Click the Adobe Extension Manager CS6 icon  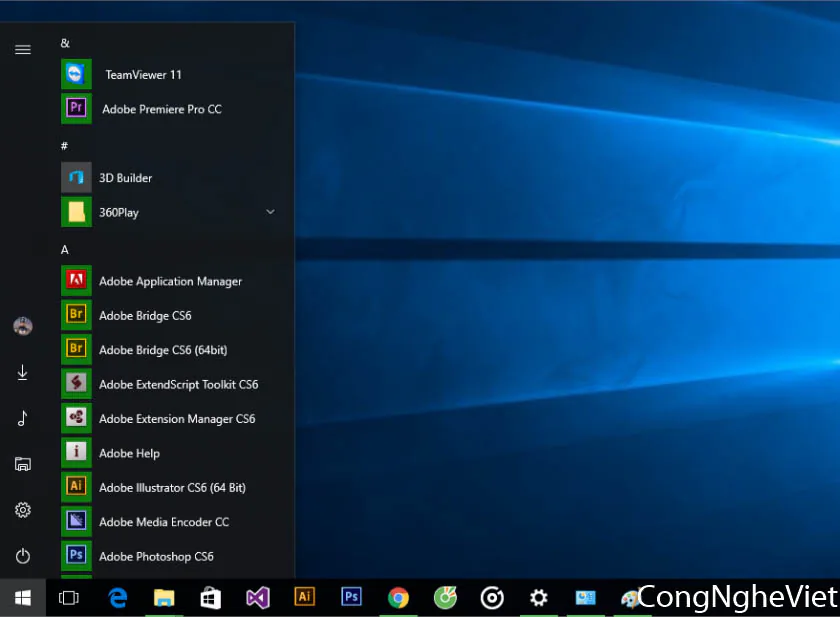(77, 418)
